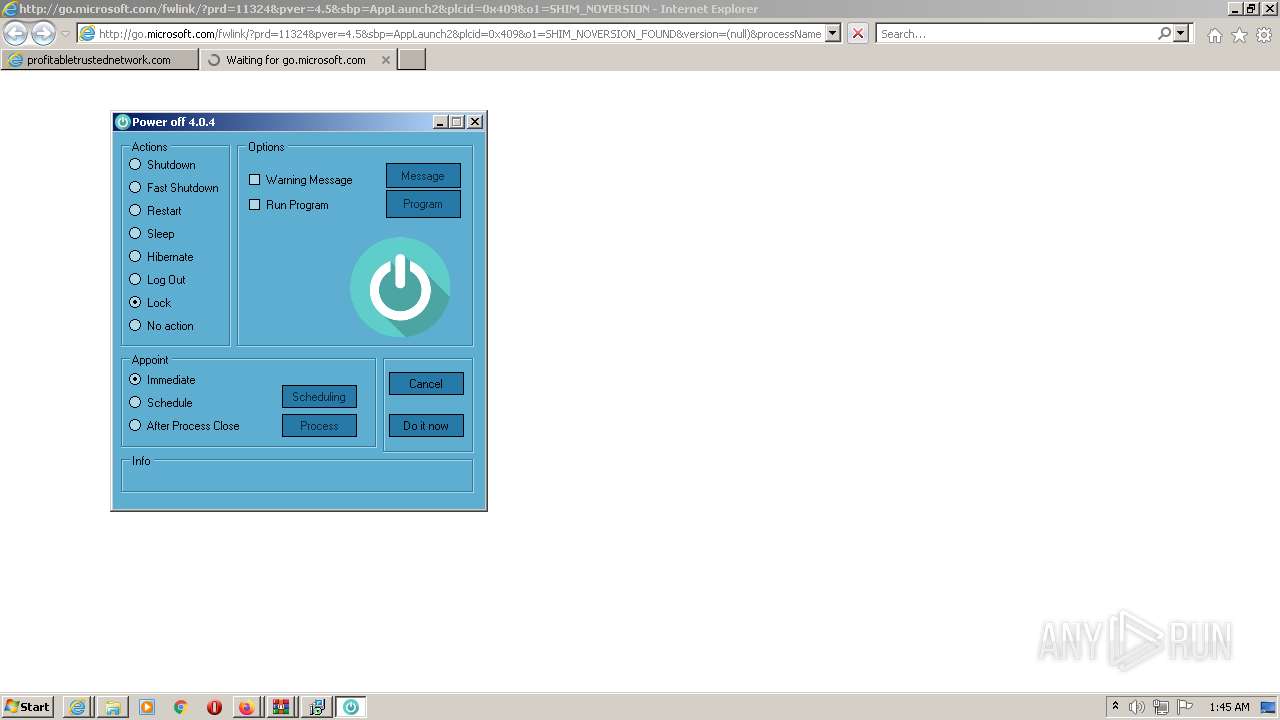Screen dimensions: 1280x720
Task: Click the Program button
Action: pyautogui.click(x=423, y=204)
